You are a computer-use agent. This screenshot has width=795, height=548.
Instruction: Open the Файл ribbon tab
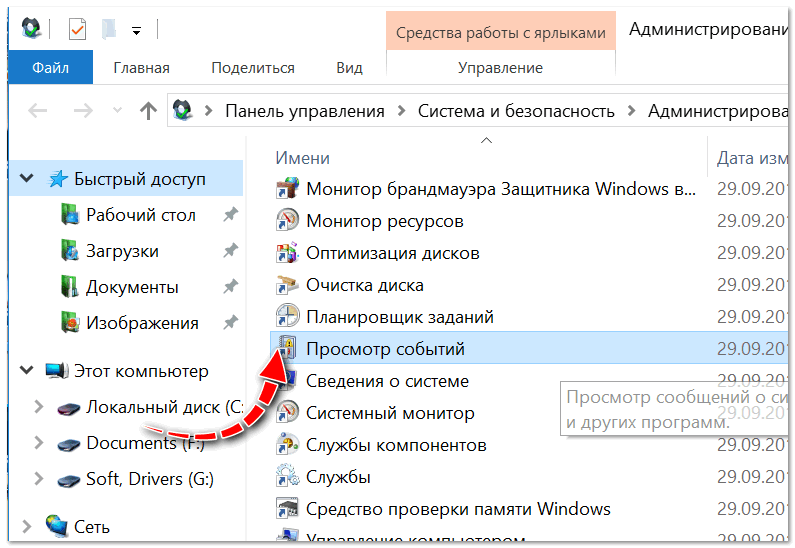[50, 67]
